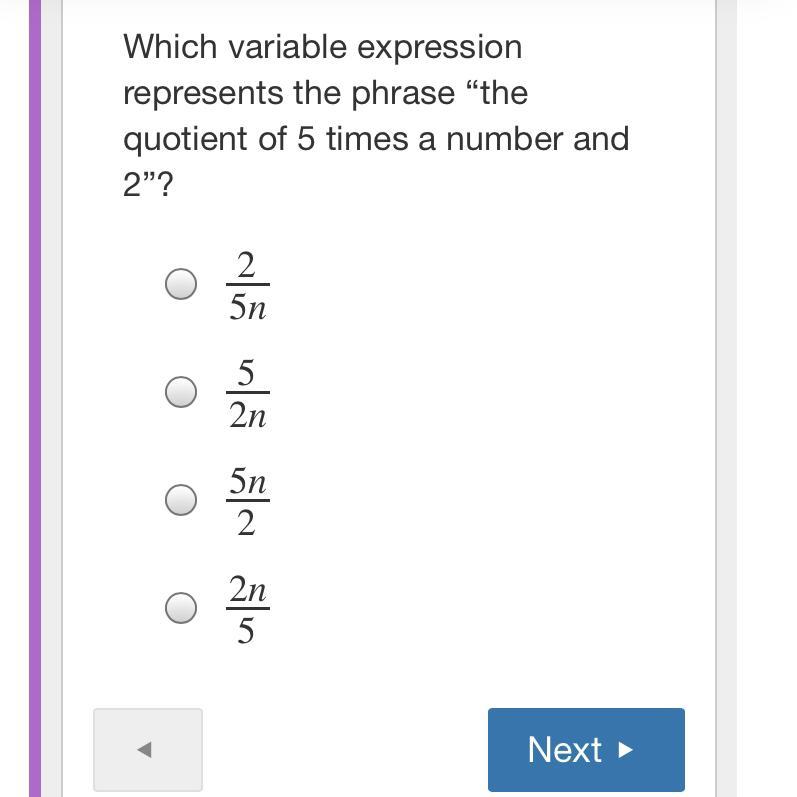Pick the radio button for 5n over 2
Image resolution: width=797 pixels, height=797 pixels.
181,500
